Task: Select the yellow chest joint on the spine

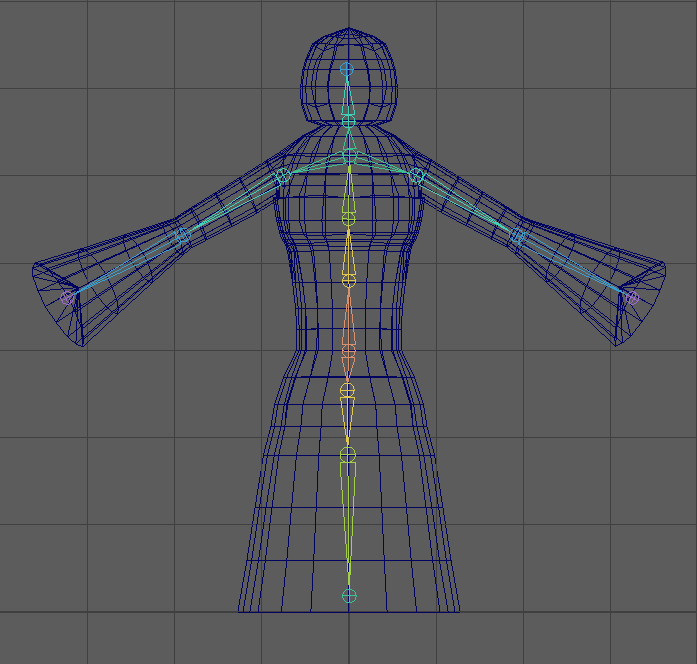Action: pyautogui.click(x=348, y=218)
